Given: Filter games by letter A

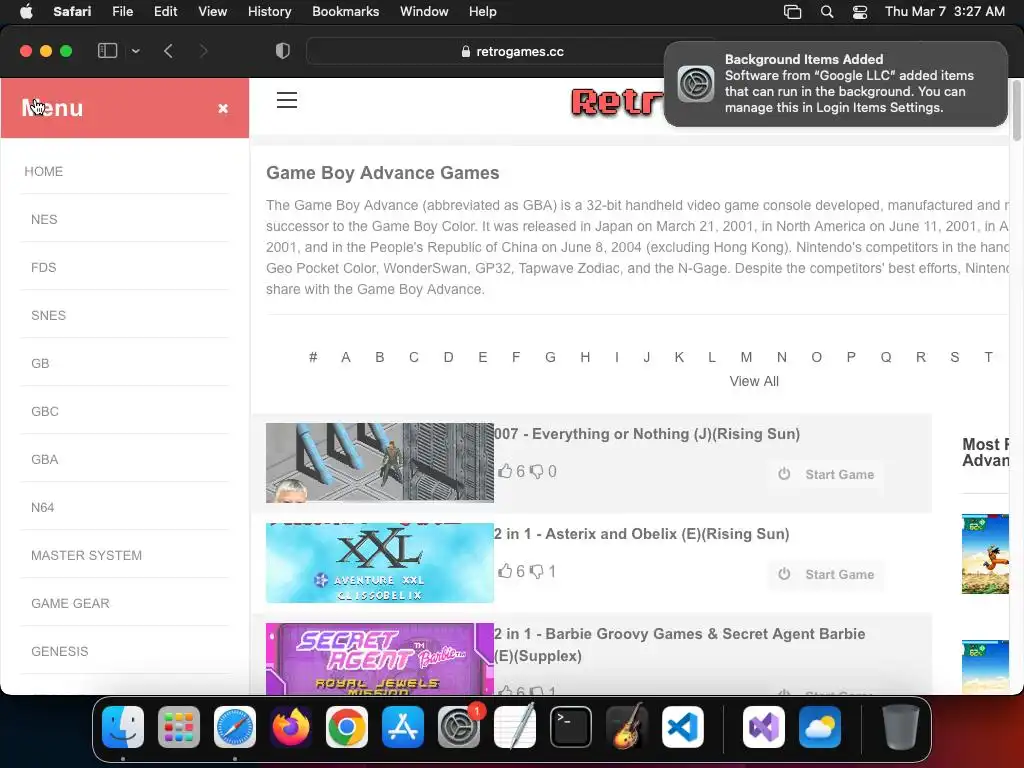Looking at the screenshot, I should click(x=345, y=357).
